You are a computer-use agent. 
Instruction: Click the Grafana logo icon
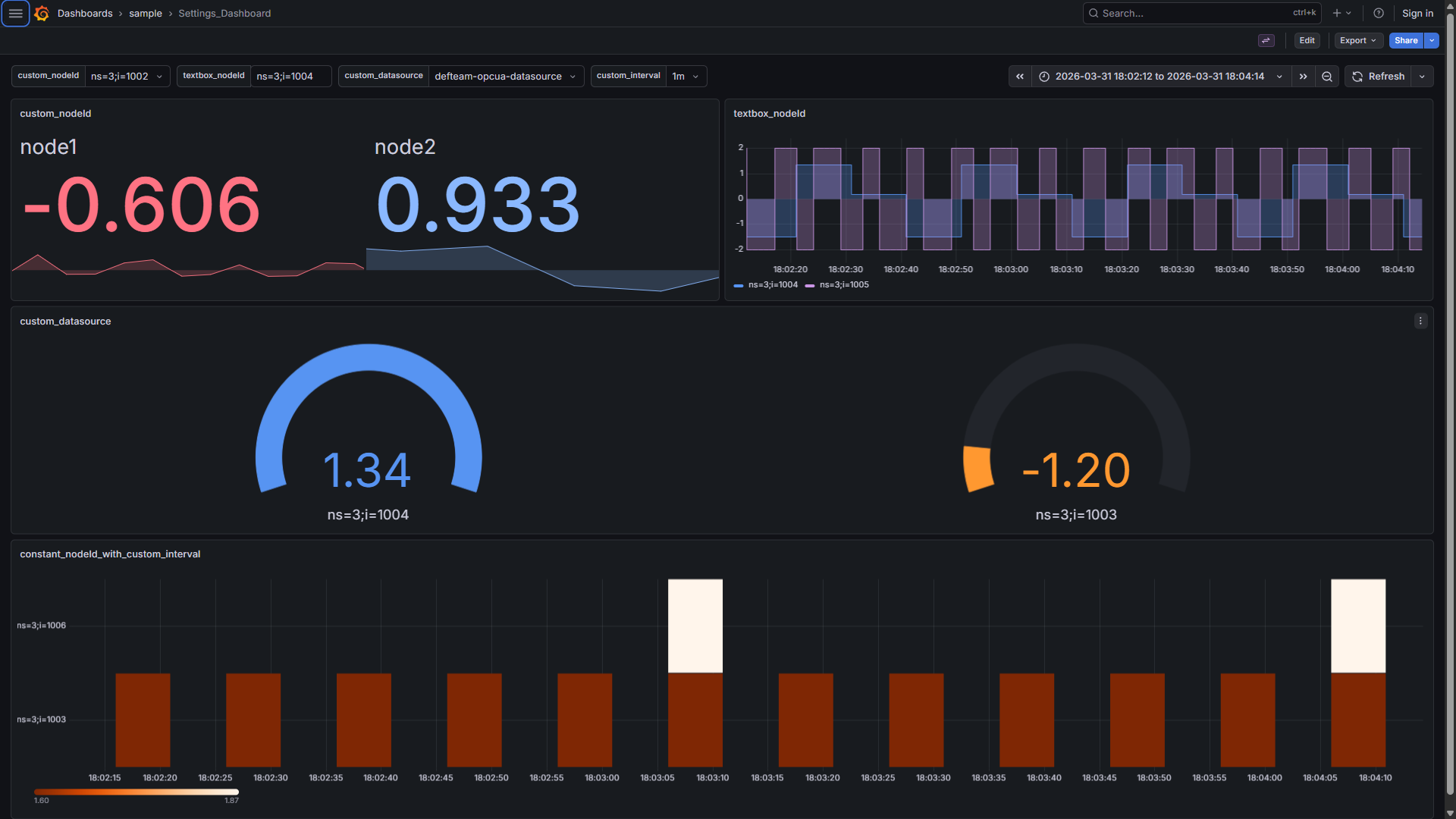click(42, 14)
